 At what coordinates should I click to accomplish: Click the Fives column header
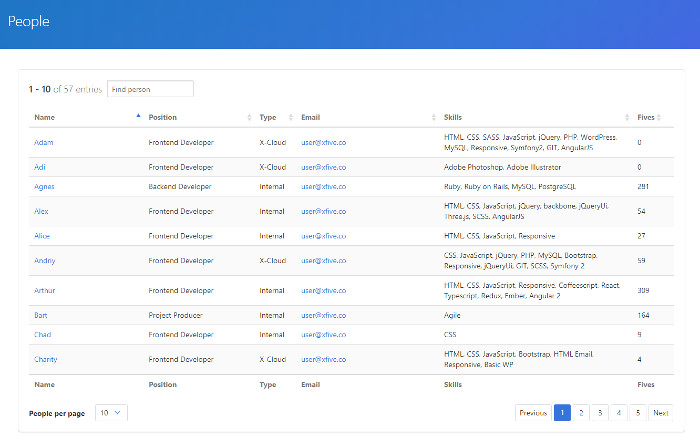click(x=646, y=117)
